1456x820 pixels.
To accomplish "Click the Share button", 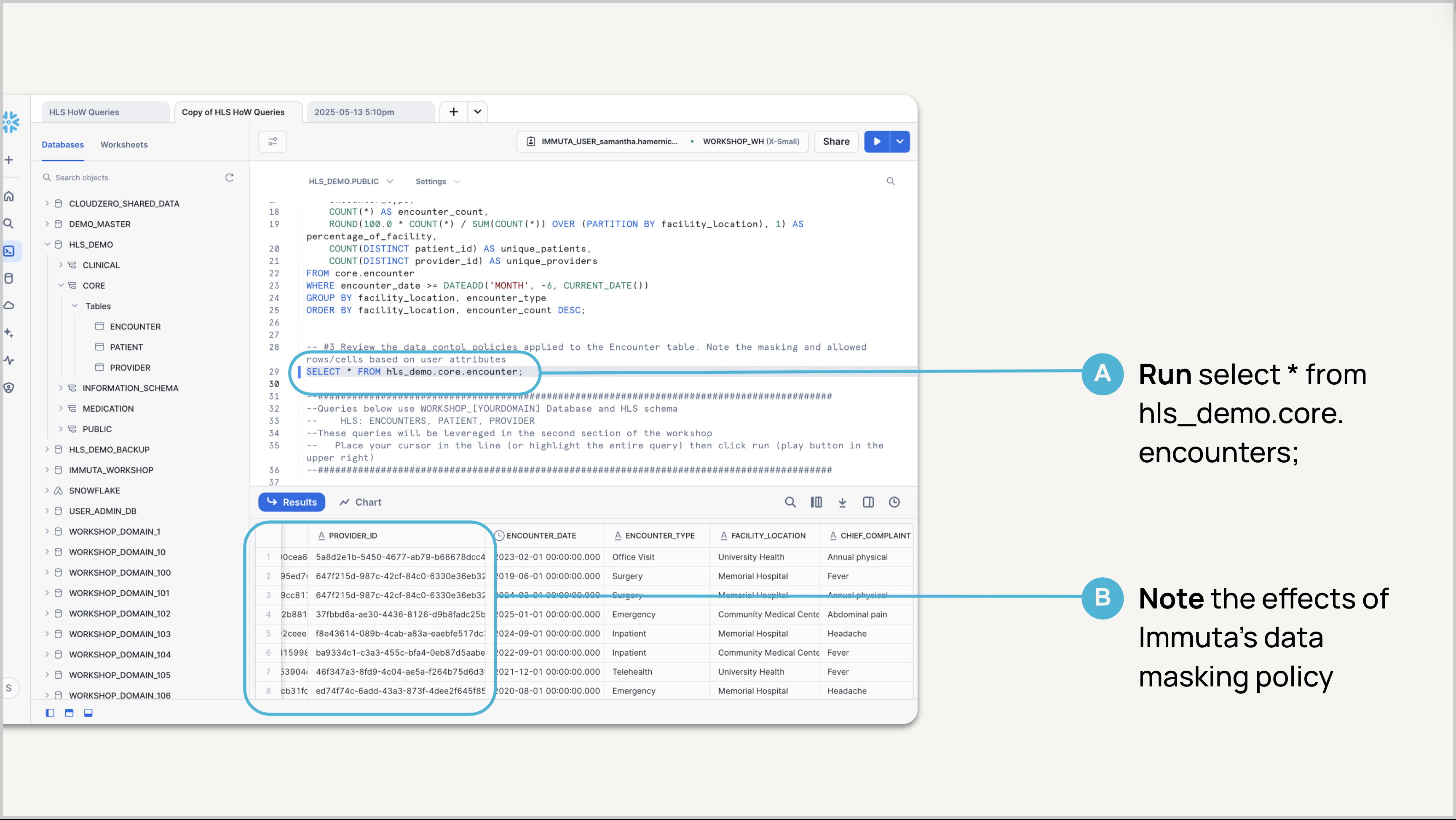I will [x=836, y=142].
